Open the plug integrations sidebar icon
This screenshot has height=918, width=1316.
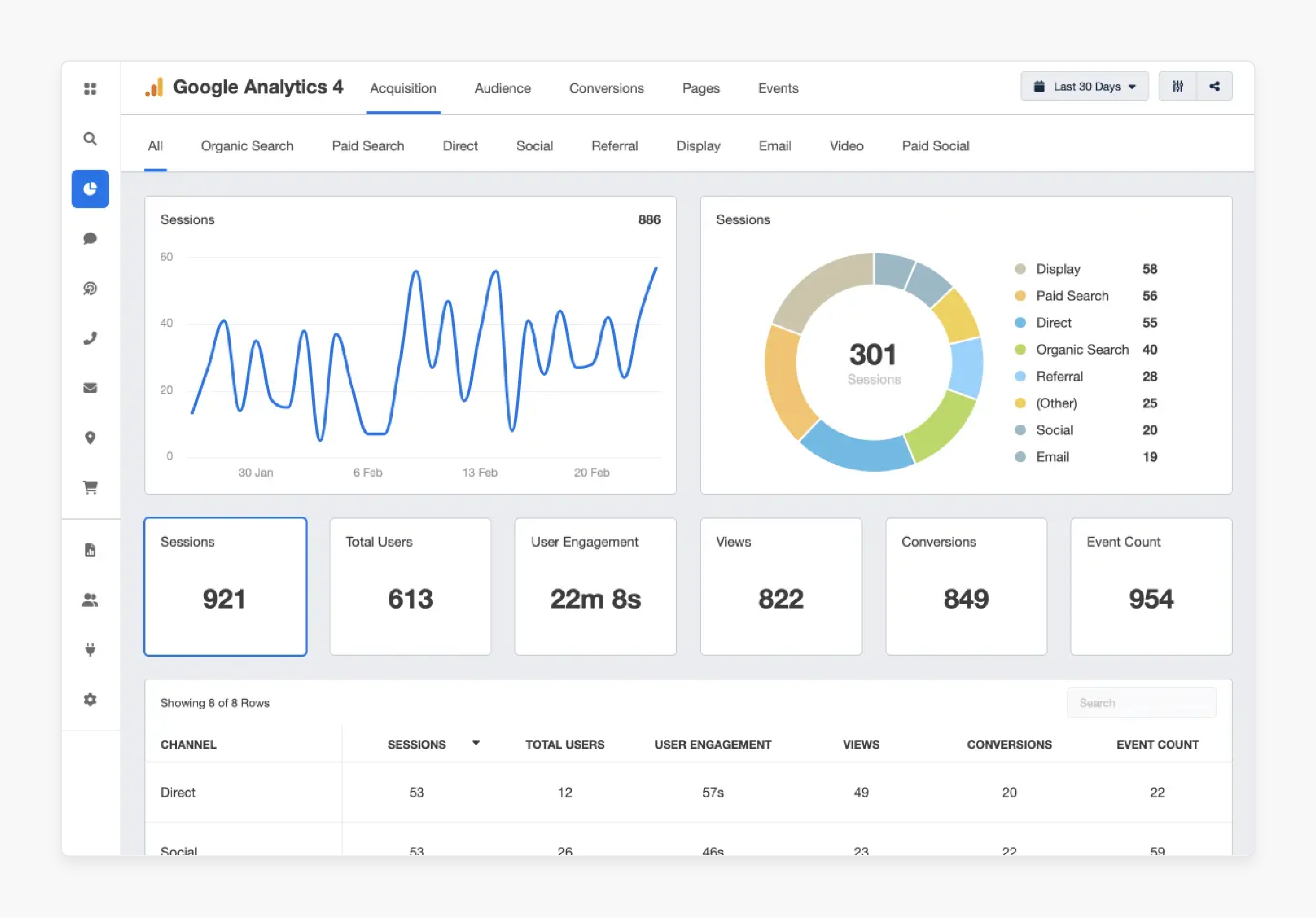point(90,650)
